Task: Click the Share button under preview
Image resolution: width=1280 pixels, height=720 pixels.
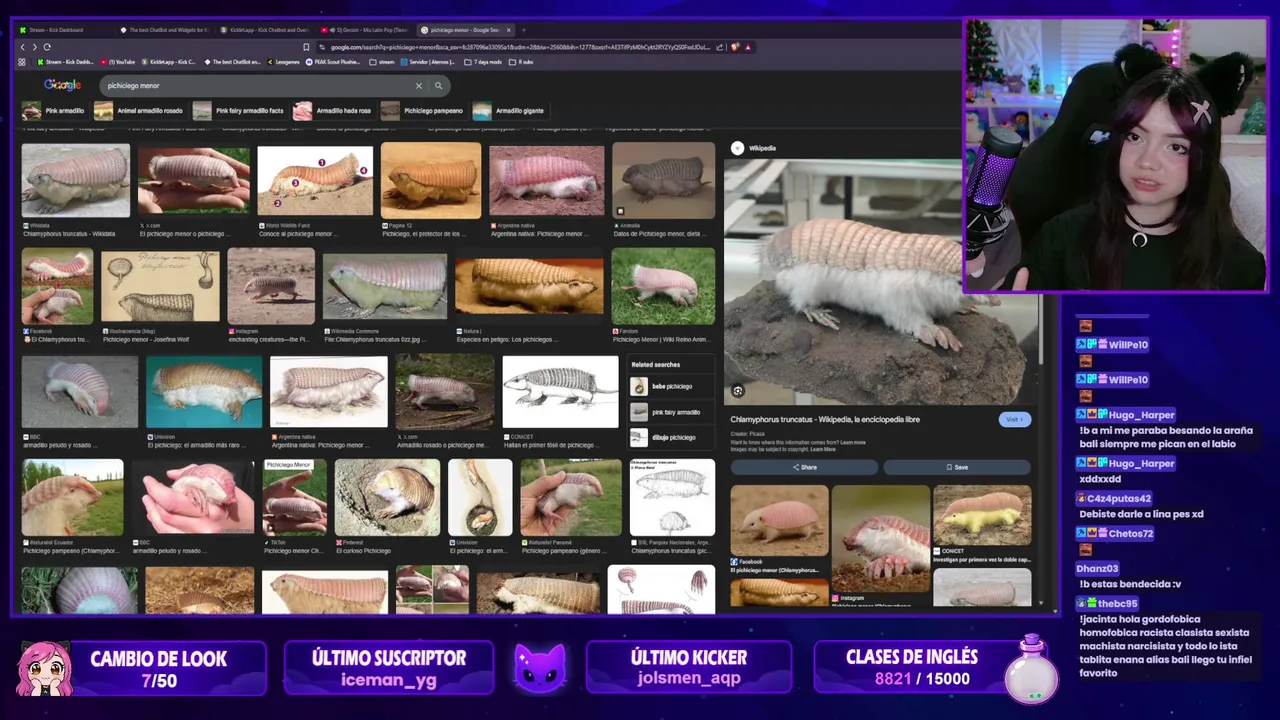Action: coord(804,467)
